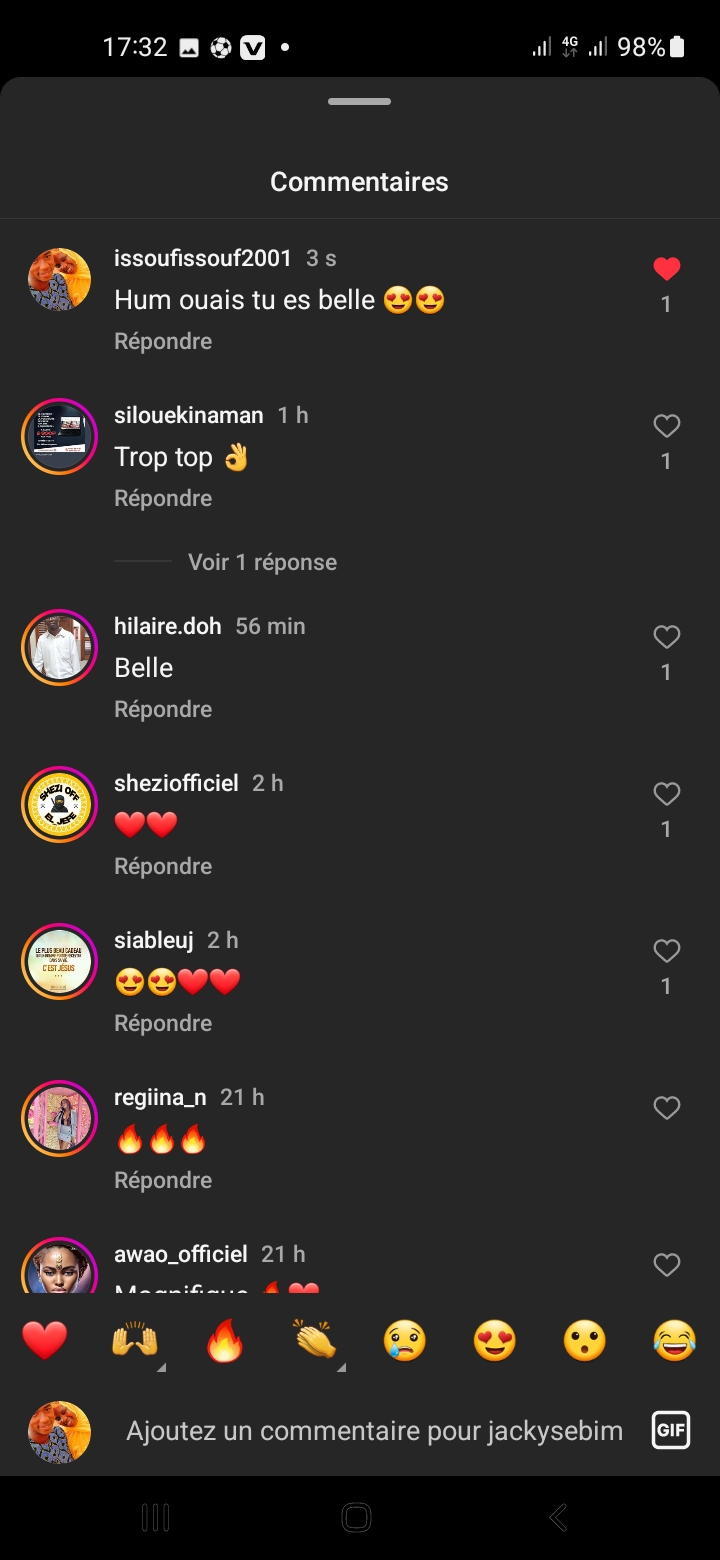This screenshot has width=720, height=1560.
Task: Send the raised hands emoji reaction
Action: (x=135, y=1340)
